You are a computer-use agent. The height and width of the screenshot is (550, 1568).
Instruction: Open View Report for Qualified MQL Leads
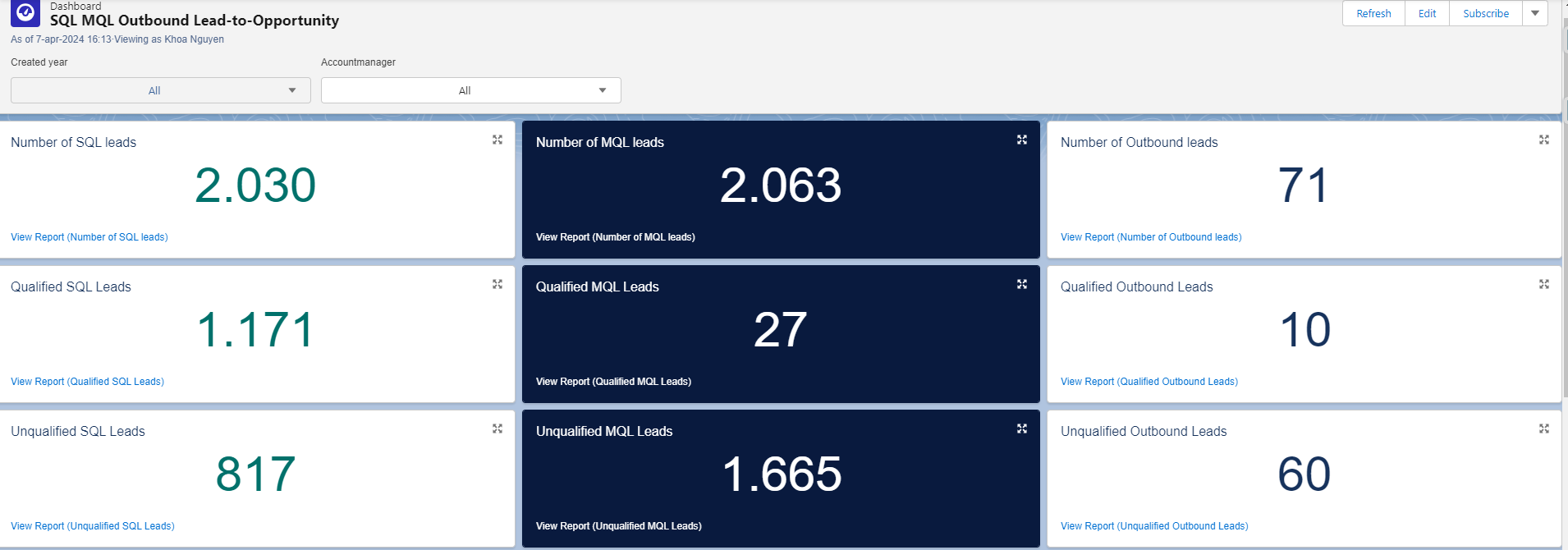[x=613, y=382]
